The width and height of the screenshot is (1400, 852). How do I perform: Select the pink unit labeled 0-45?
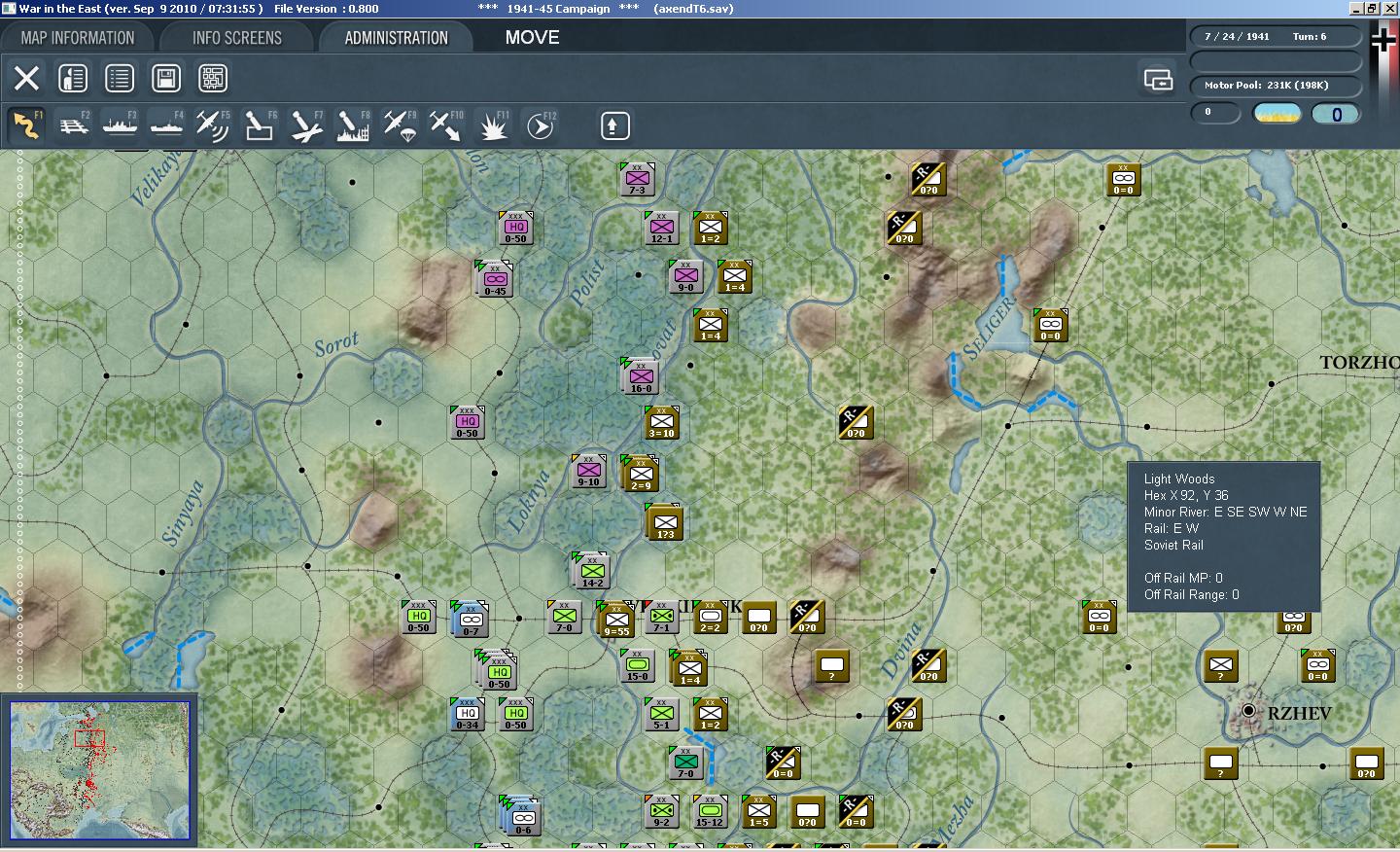496,279
